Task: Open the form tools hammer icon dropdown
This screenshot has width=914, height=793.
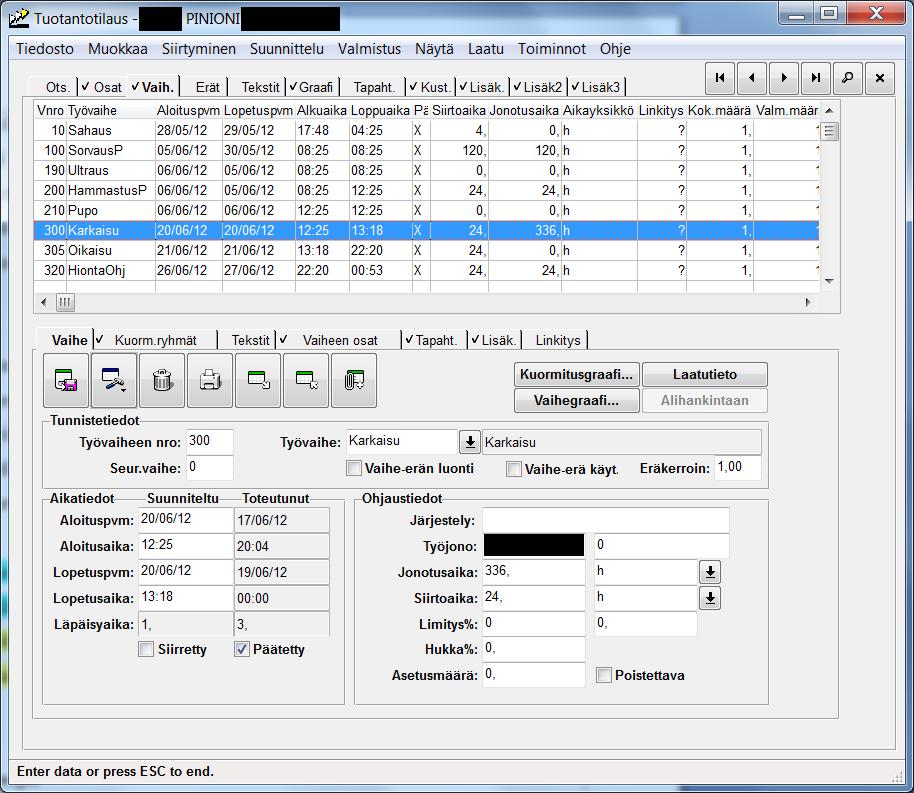Action: pyautogui.click(x=114, y=380)
